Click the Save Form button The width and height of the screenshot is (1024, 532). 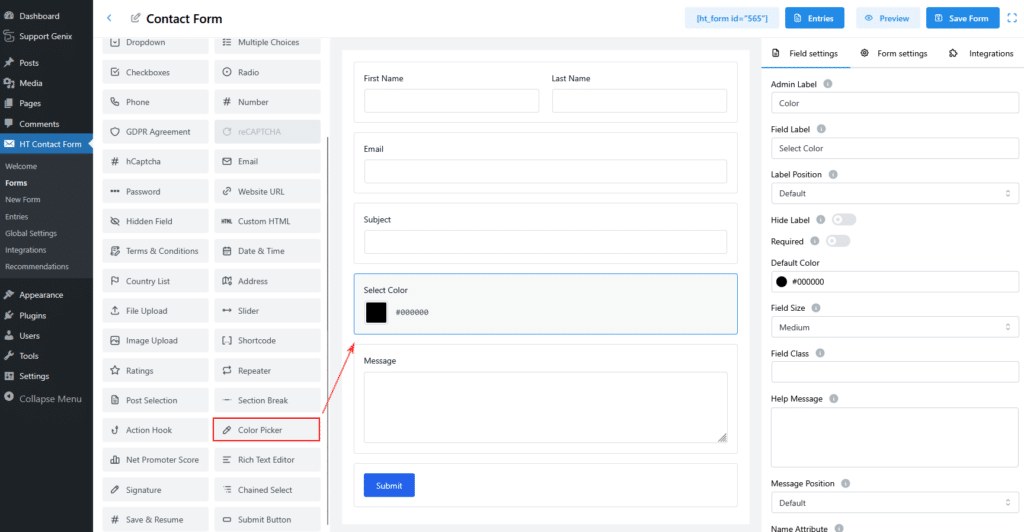tap(962, 18)
